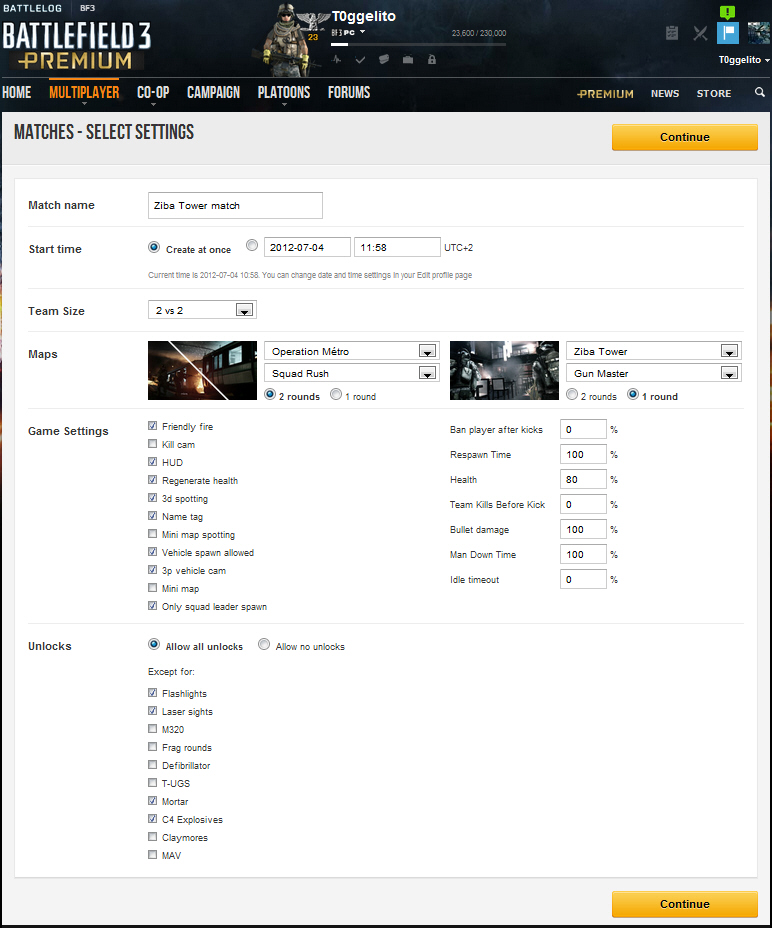This screenshot has height=928, width=772.
Task: Open the green notifications alert icon
Action: 727,12
